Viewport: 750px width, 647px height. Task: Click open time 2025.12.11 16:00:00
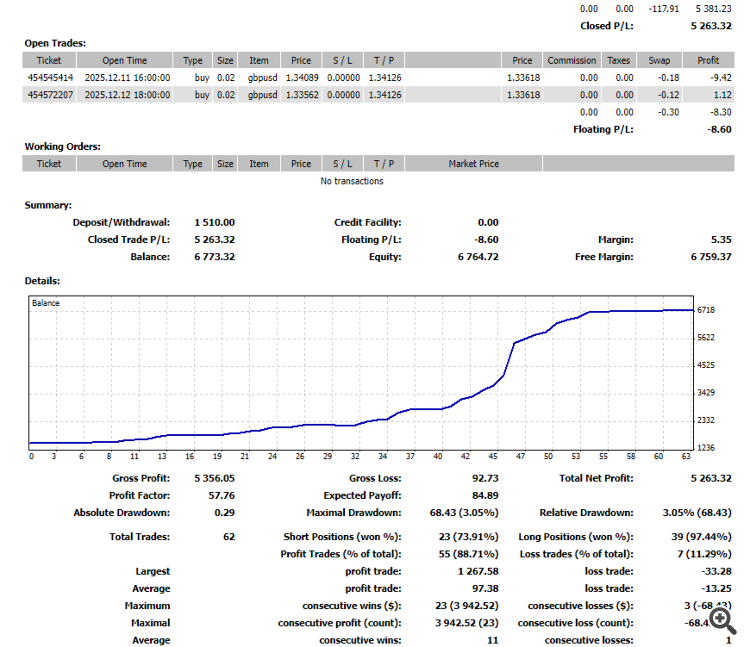(x=127, y=77)
